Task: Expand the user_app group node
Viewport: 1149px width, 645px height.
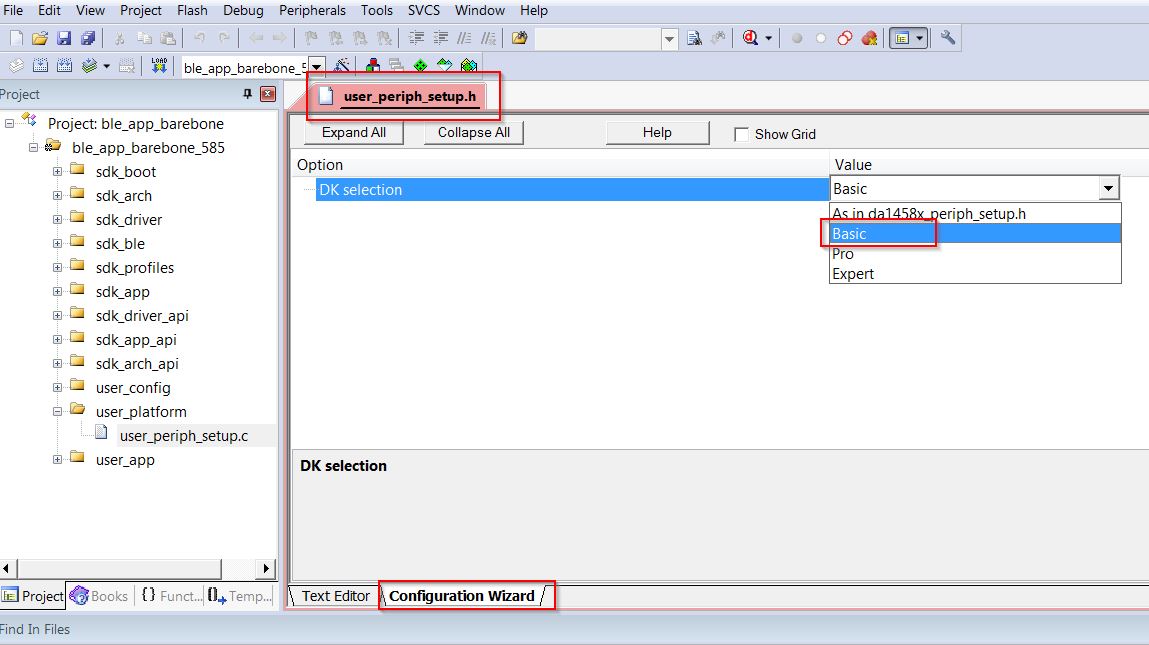Action: (58, 460)
